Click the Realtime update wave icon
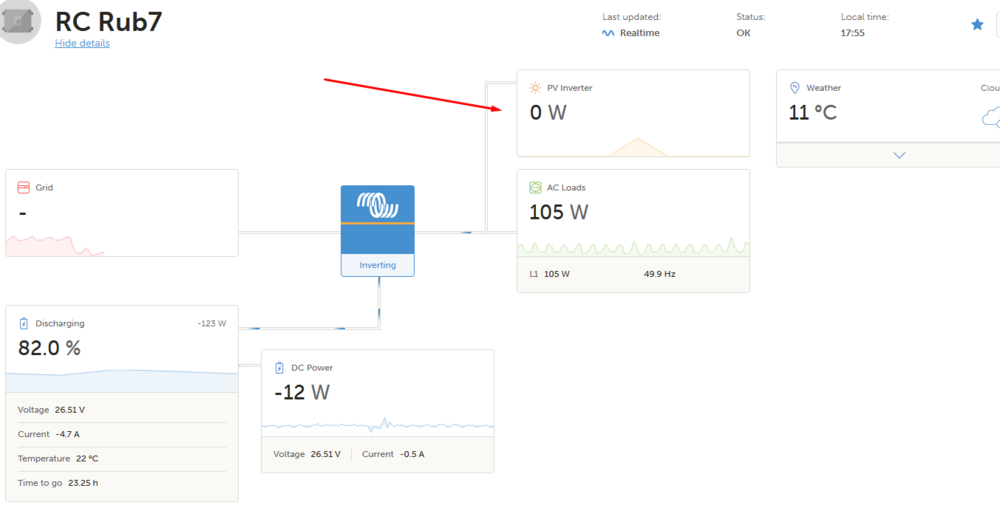The image size is (1000, 505). pos(608,33)
